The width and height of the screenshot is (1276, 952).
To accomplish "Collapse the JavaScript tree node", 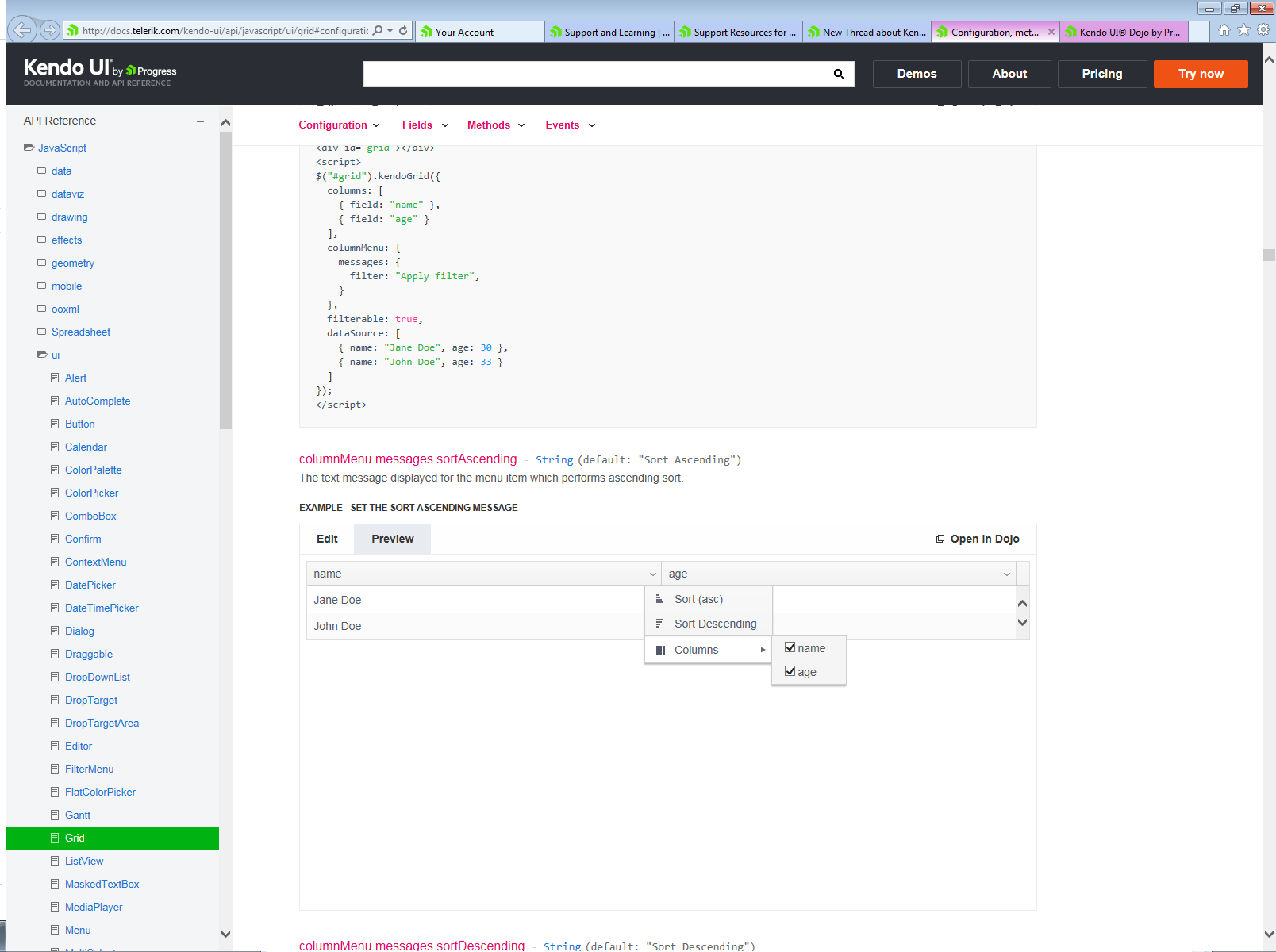I will pyautogui.click(x=29, y=148).
